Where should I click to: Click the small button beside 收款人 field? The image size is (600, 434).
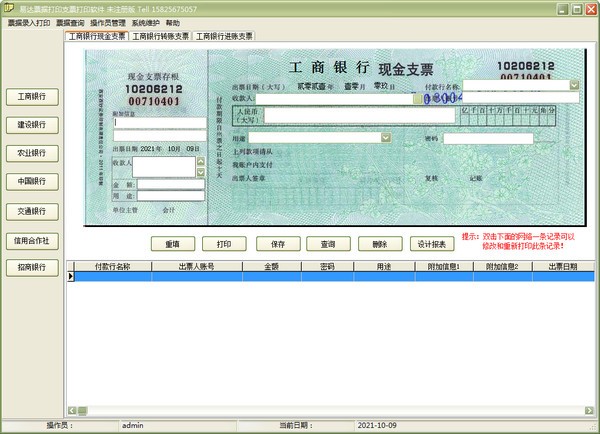point(417,99)
